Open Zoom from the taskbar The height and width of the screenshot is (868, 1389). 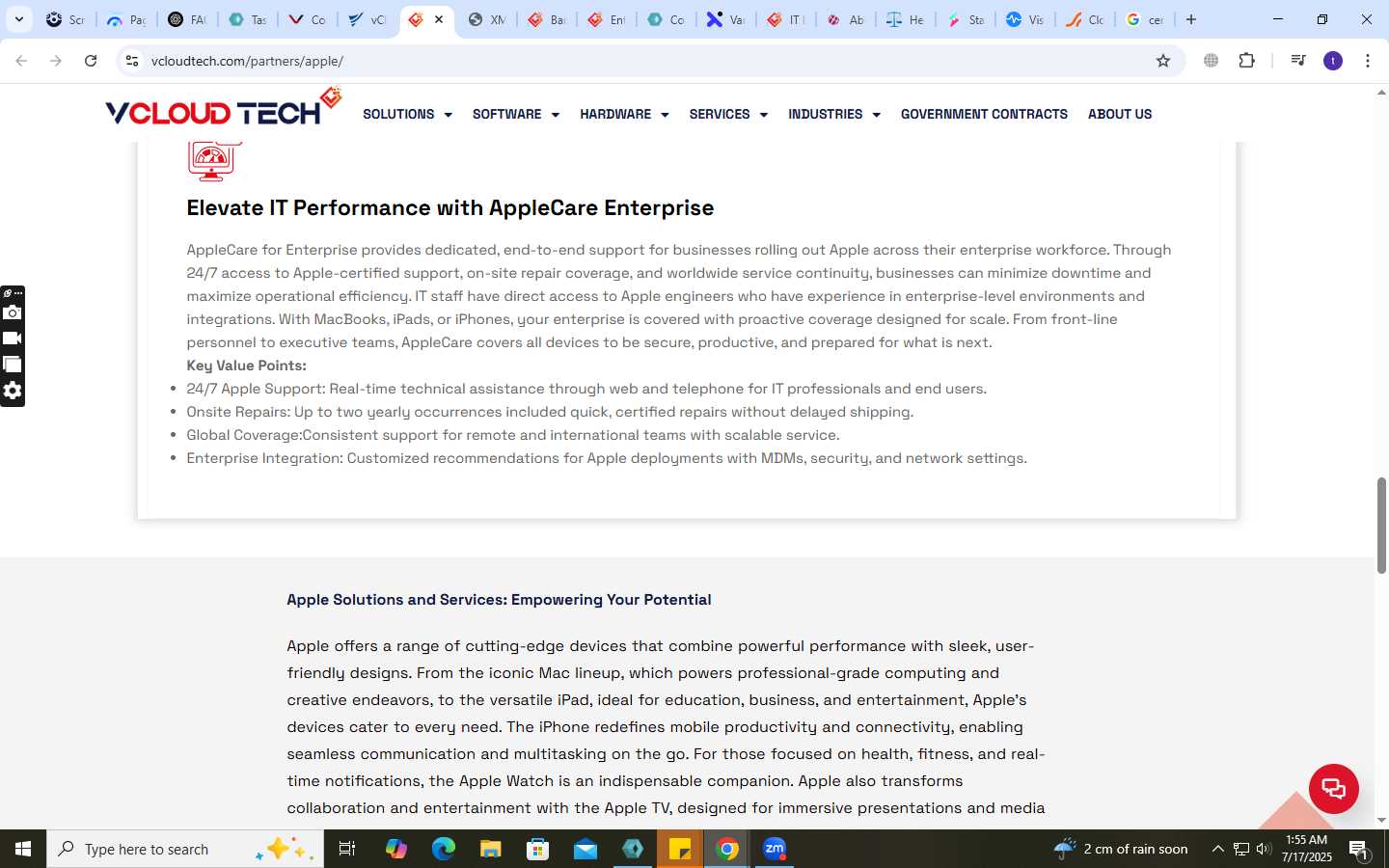tap(775, 849)
